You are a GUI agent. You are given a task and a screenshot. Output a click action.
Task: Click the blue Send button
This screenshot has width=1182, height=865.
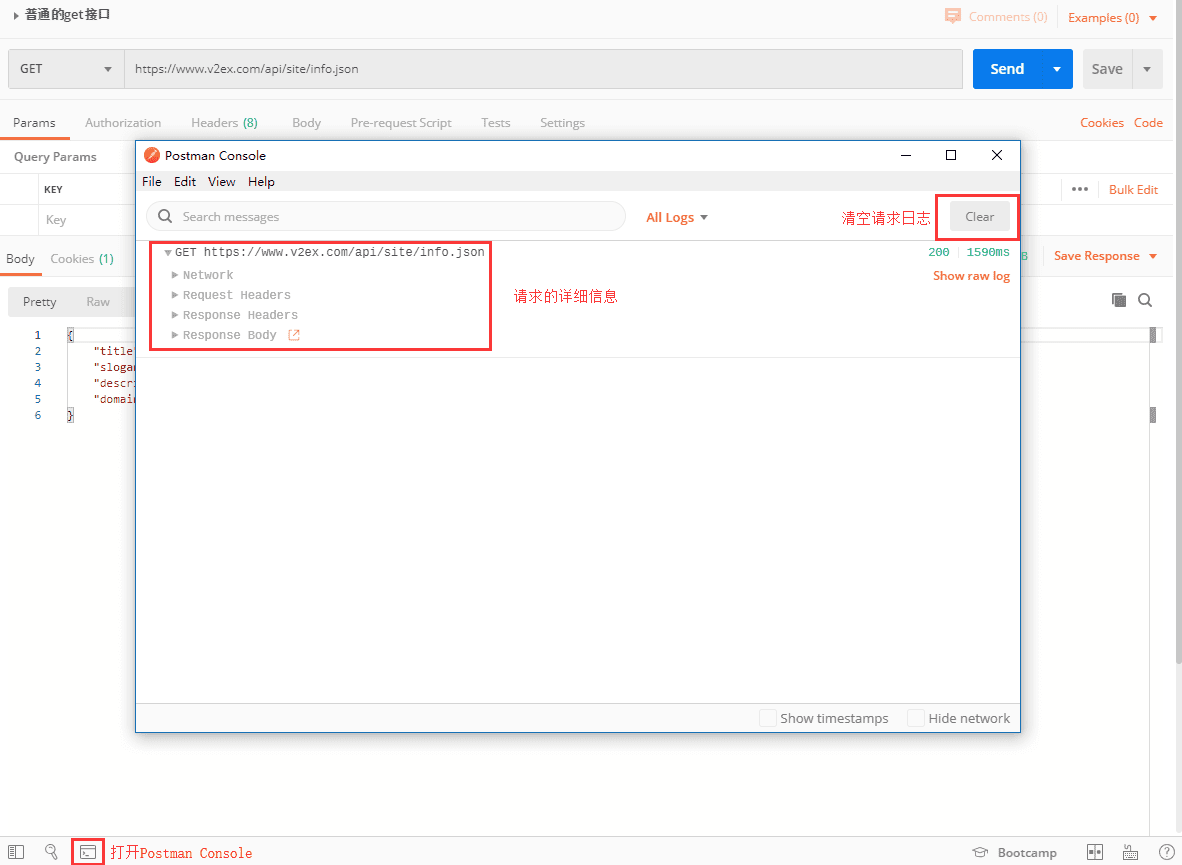click(1007, 69)
